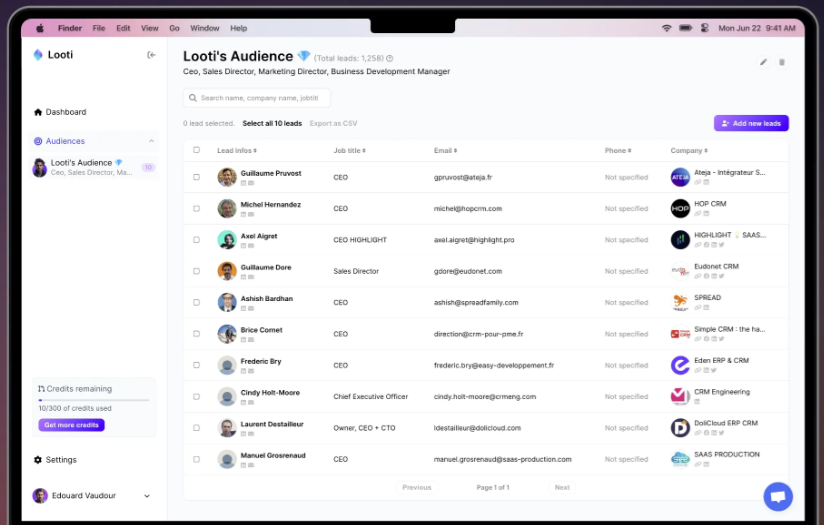Click the Add new leads button
This screenshot has height=525, width=824.
[751, 123]
